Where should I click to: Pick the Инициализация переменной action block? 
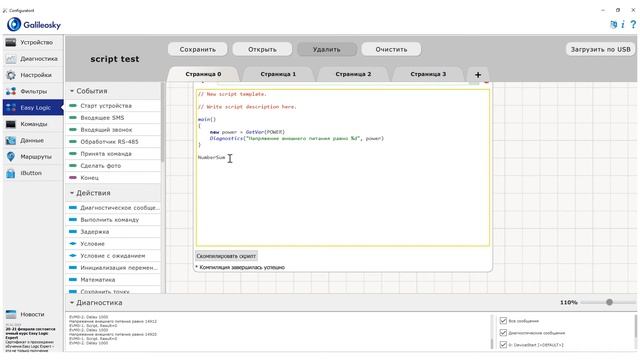pyautogui.click(x=113, y=268)
